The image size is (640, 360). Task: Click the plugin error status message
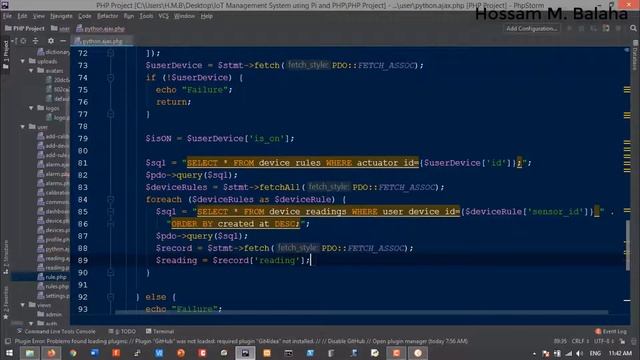pyautogui.click(x=241, y=341)
